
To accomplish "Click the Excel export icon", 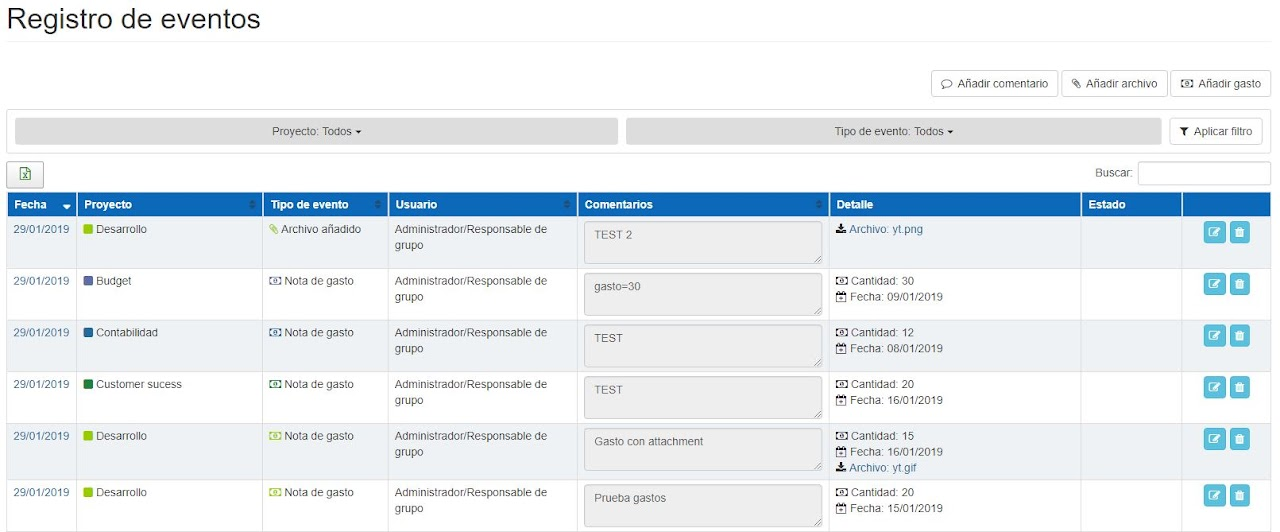I will [x=25, y=174].
